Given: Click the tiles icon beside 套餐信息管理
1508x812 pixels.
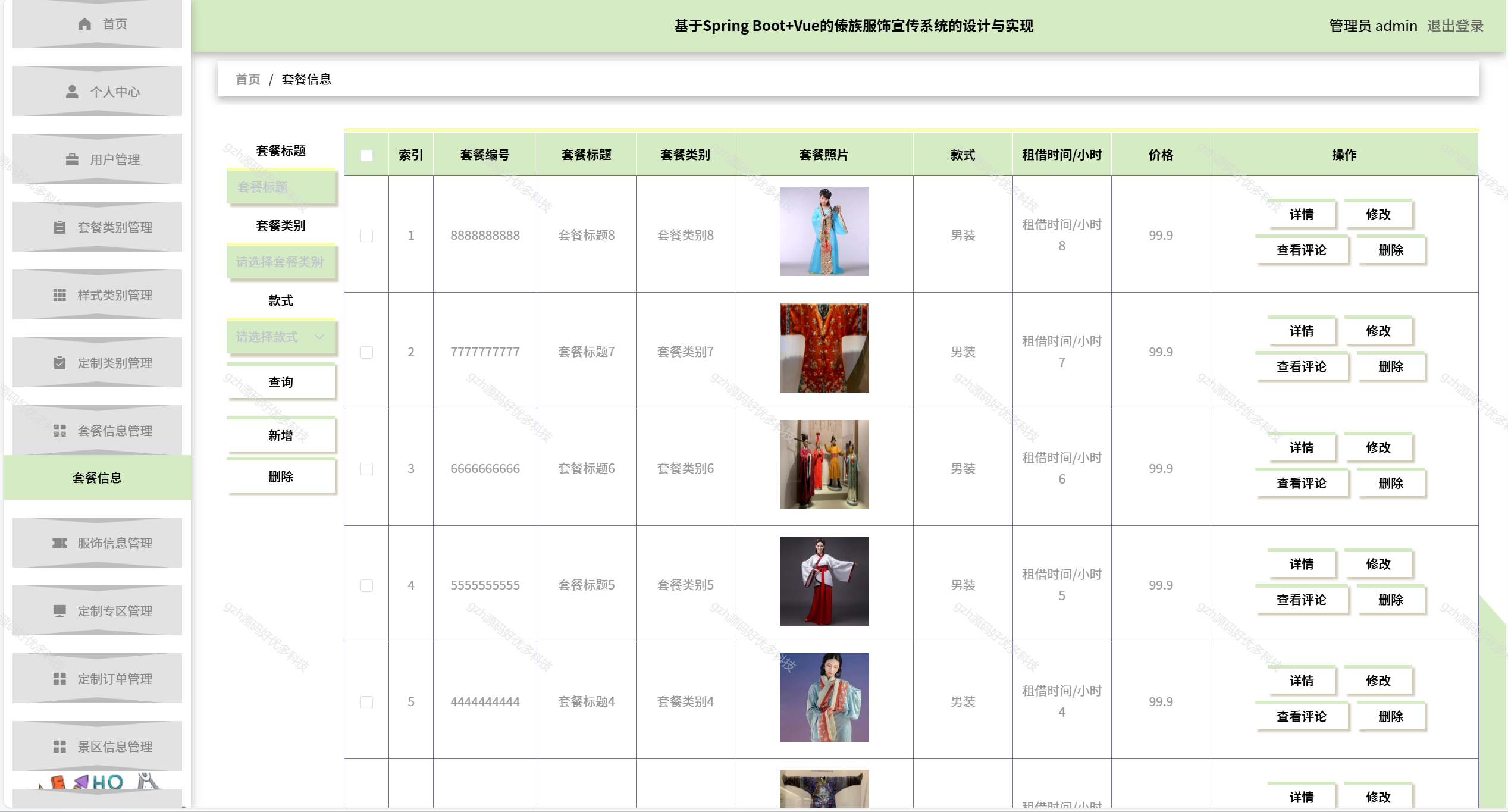Looking at the screenshot, I should click(59, 431).
